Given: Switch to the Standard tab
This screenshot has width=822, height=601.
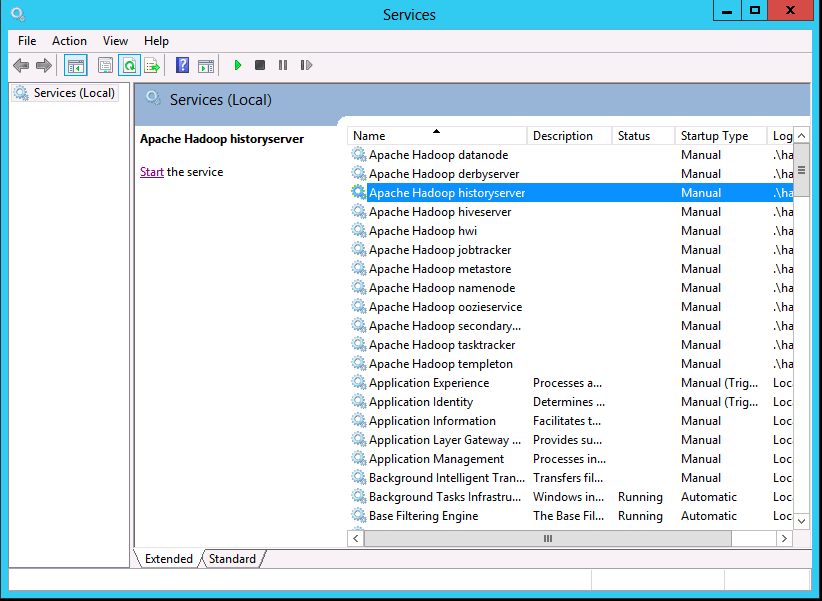Looking at the screenshot, I should point(232,559).
